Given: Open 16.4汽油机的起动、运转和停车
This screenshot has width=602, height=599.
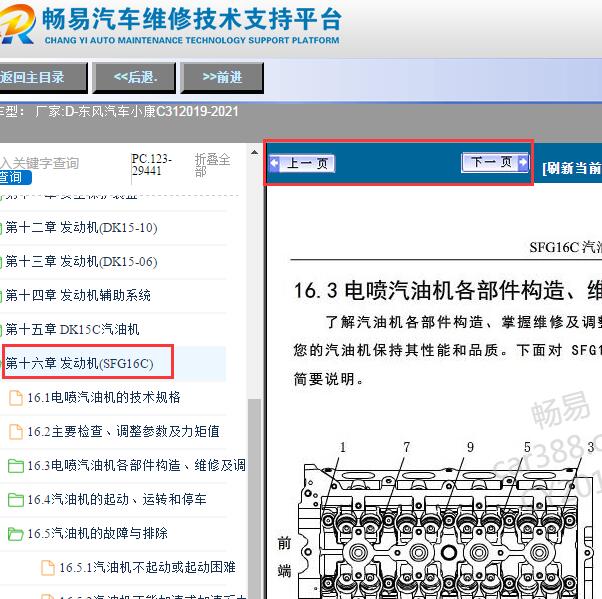Looking at the screenshot, I should [x=117, y=499].
